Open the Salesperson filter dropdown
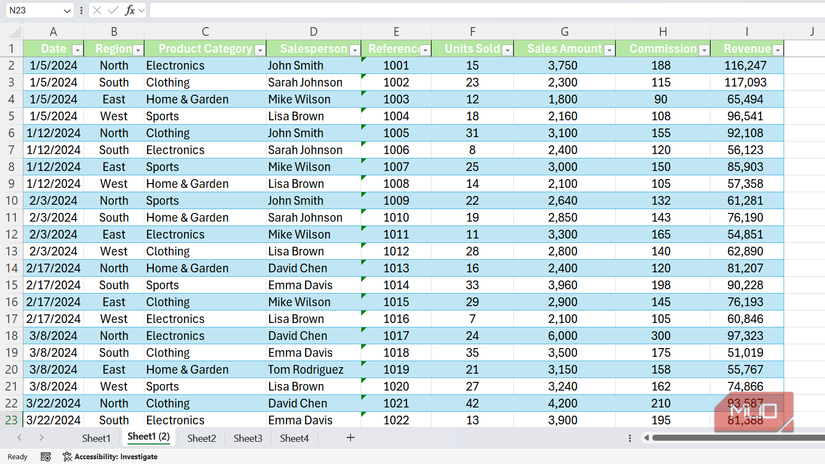This screenshot has height=464, width=825. 355,49
